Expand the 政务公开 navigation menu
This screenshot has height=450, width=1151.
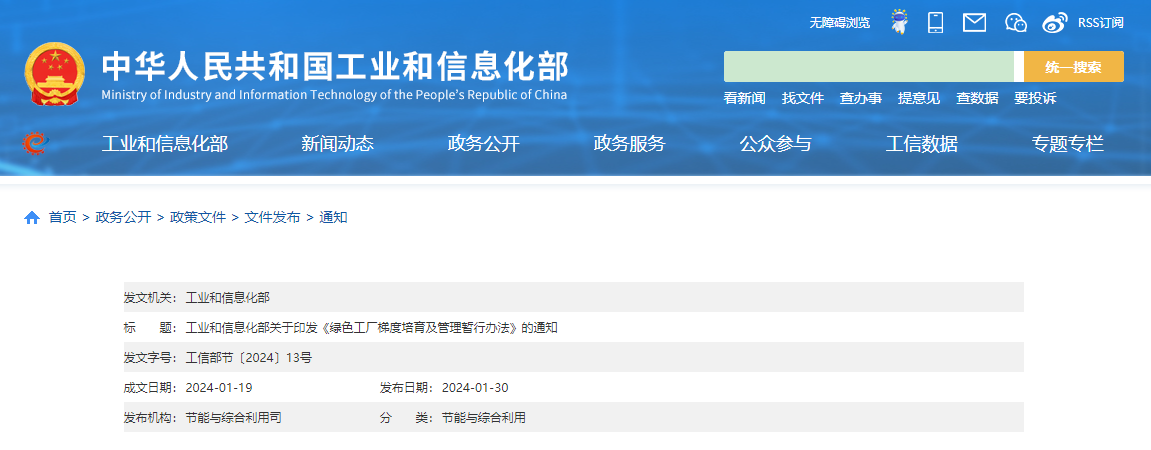point(483,144)
